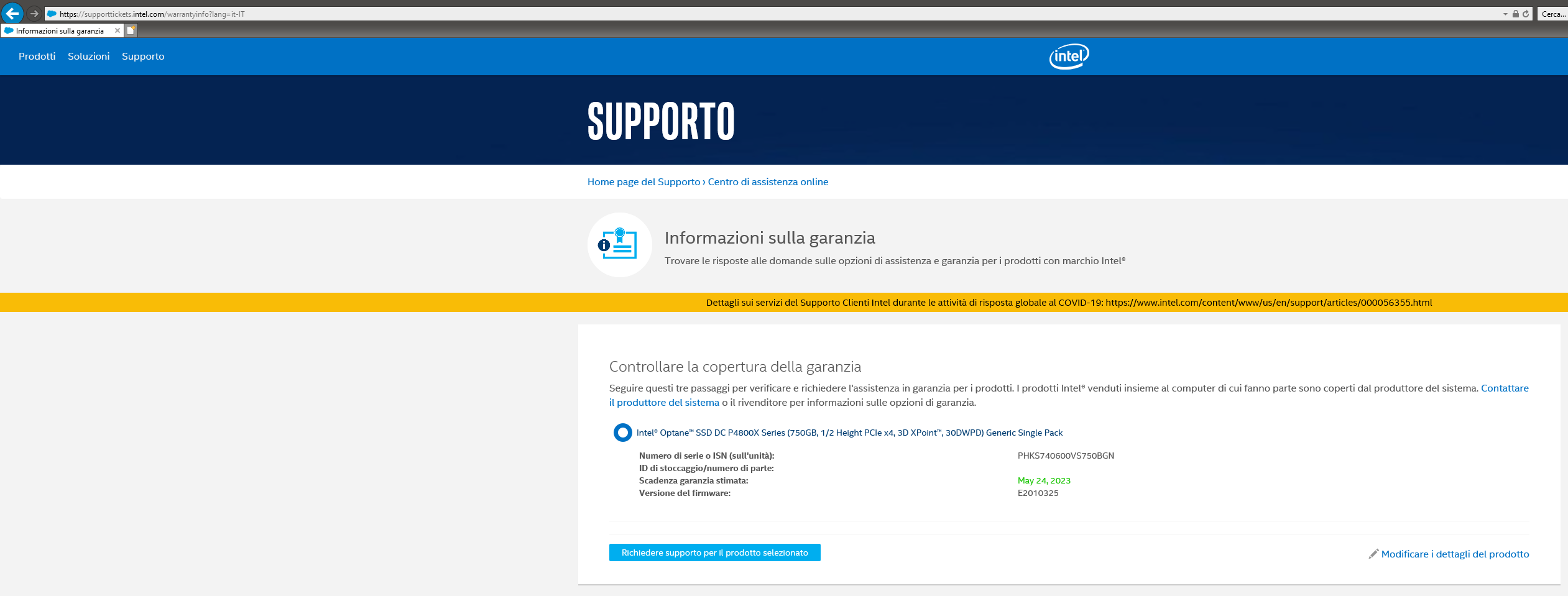This screenshot has width=1568, height=596.
Task: Click the browser forward arrow button
Action: [x=34, y=14]
